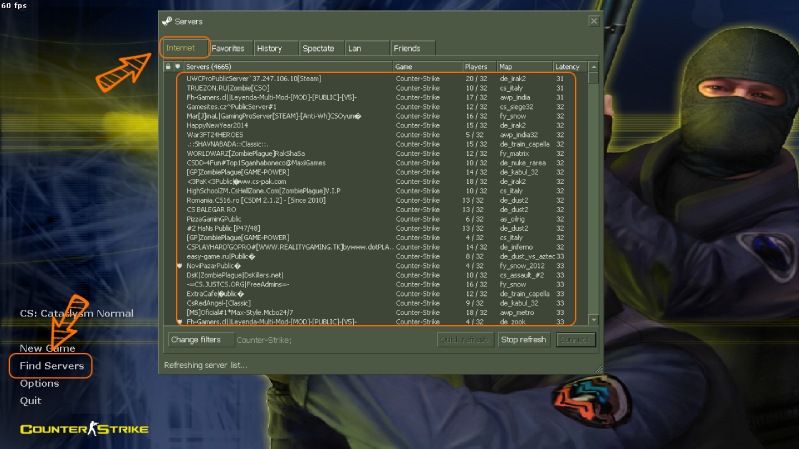Select Quit in the main menu
Image resolution: width=799 pixels, height=449 pixels.
[30, 401]
